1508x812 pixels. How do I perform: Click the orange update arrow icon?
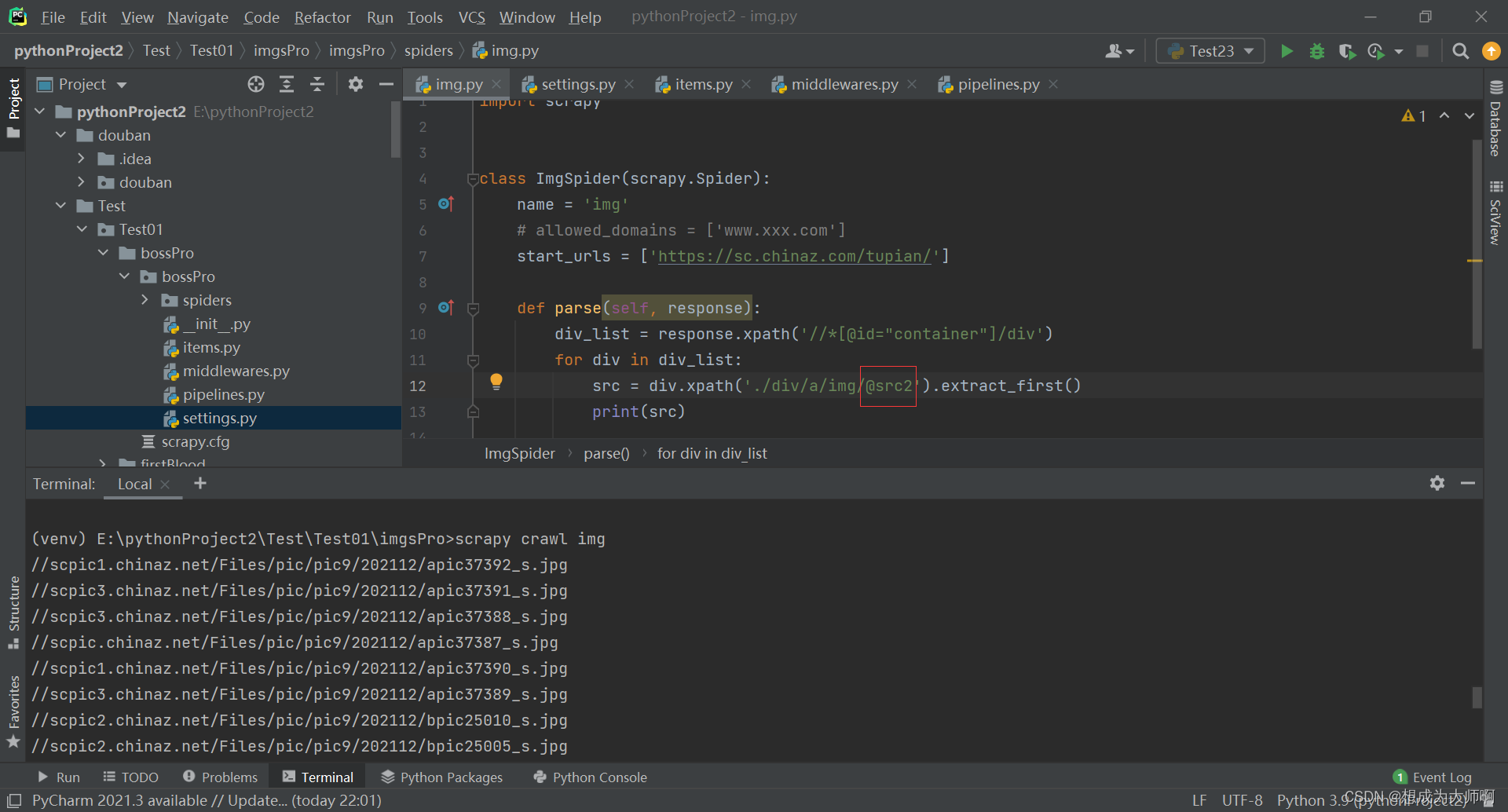pos(1491,51)
